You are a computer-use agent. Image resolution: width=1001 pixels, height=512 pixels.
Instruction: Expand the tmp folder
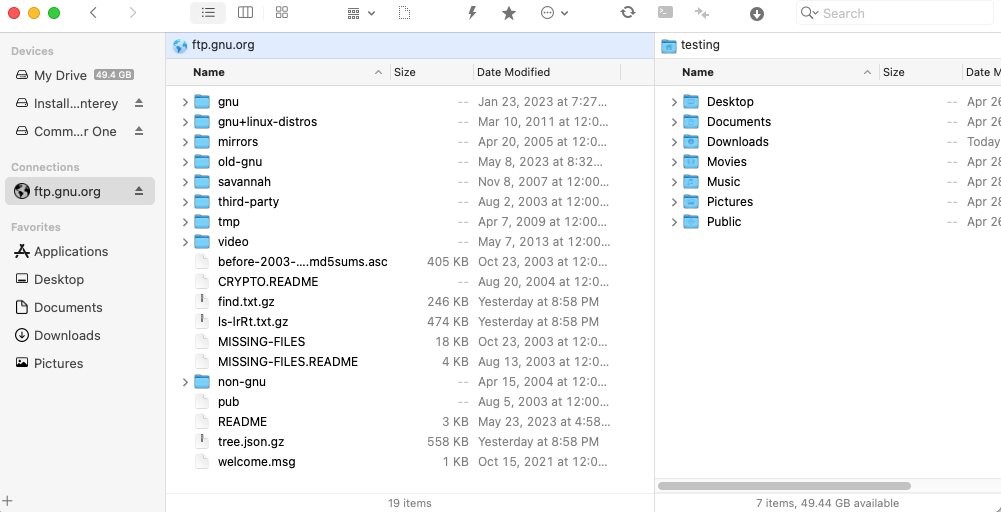(185, 222)
